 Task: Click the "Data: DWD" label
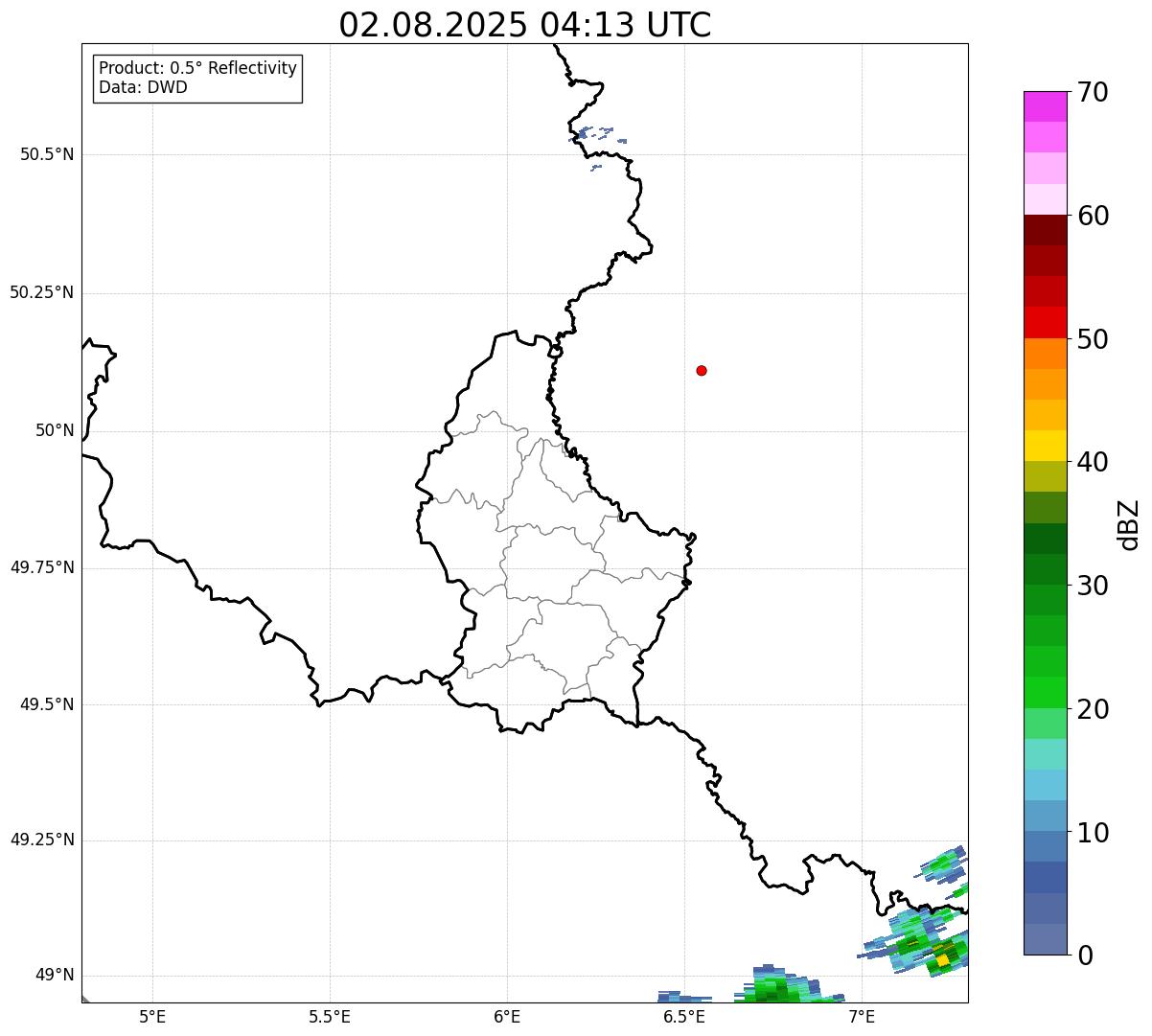tap(143, 87)
